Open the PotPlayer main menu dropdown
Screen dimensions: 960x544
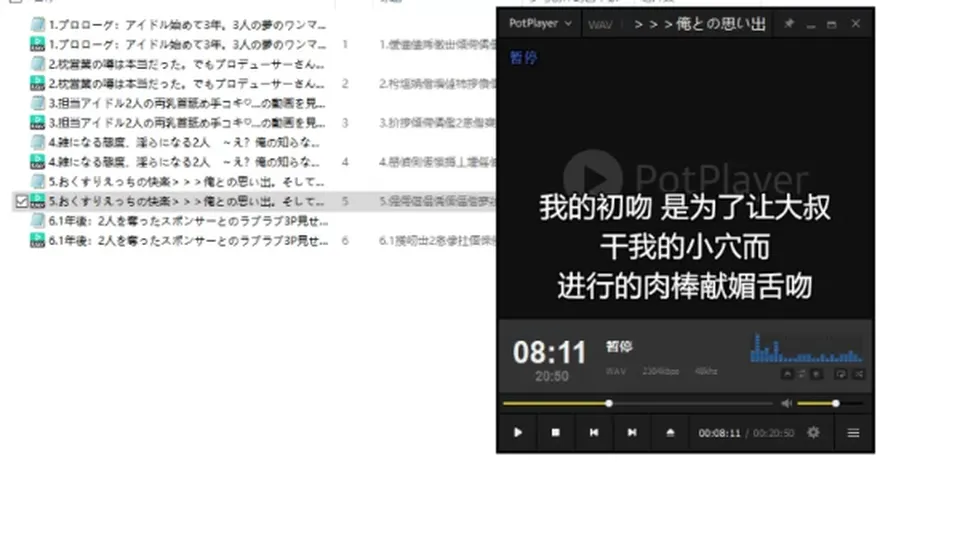tap(540, 23)
